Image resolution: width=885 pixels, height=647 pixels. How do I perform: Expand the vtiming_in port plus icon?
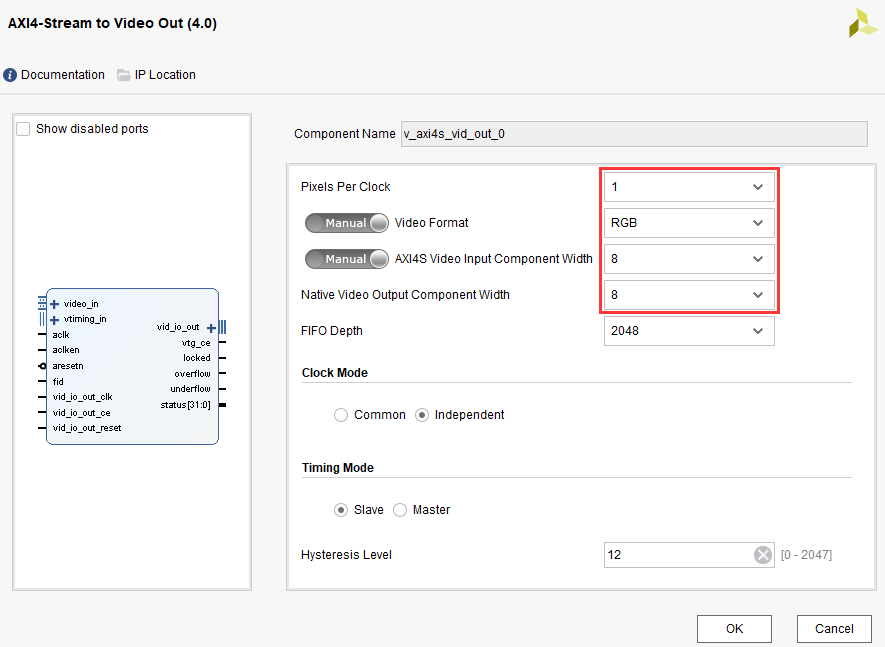54,319
